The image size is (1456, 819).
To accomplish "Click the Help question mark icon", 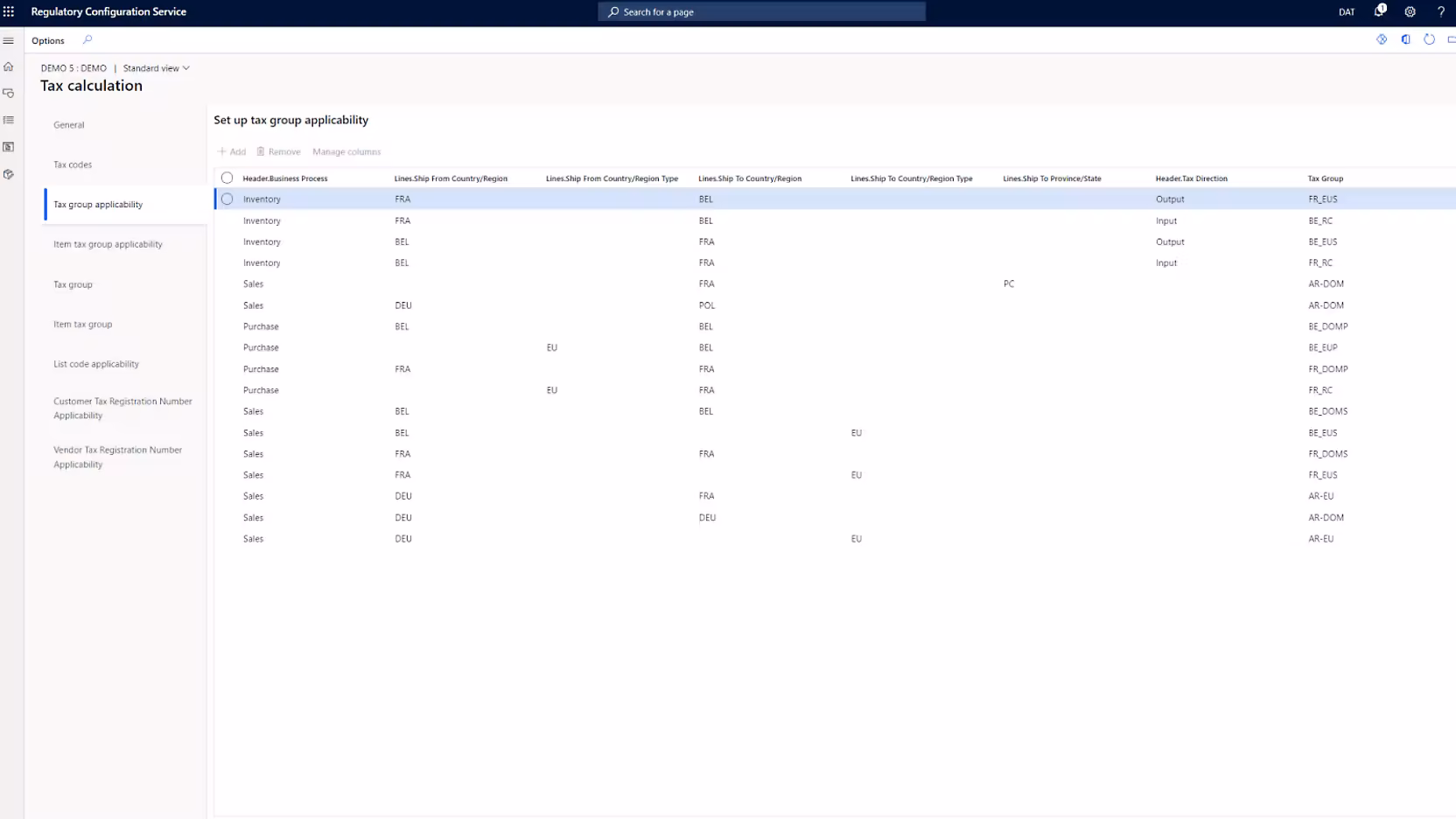I will tap(1440, 12).
